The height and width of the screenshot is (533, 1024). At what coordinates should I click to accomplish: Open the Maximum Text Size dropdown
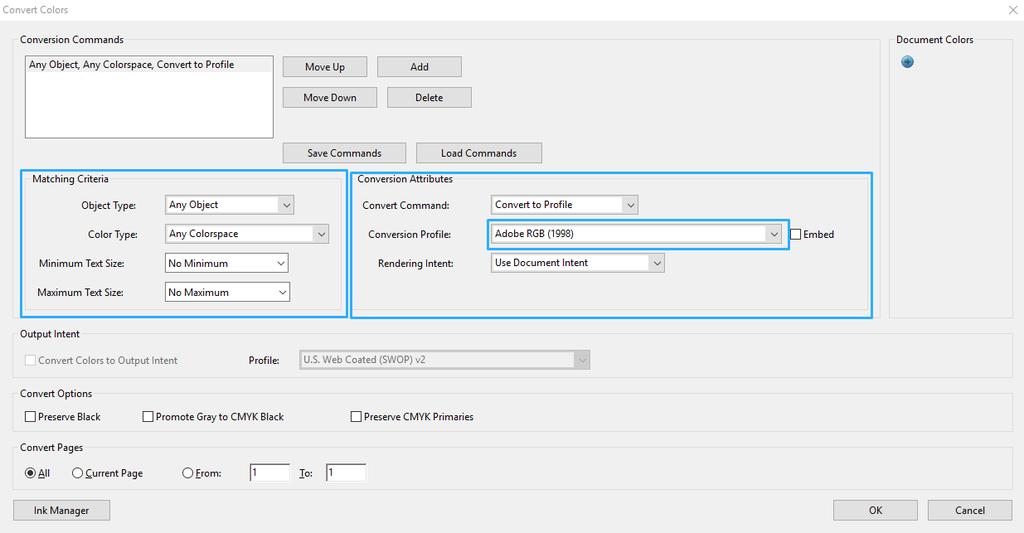coord(227,293)
